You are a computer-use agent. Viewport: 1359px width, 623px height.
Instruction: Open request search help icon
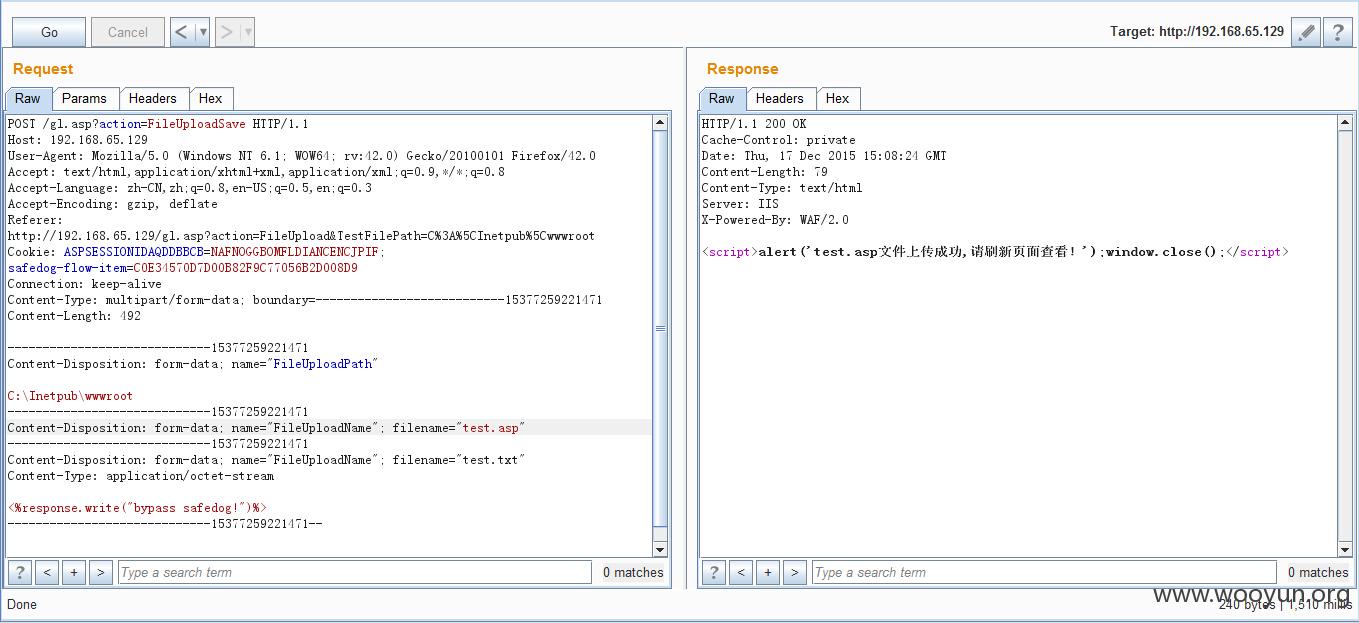pos(19,572)
